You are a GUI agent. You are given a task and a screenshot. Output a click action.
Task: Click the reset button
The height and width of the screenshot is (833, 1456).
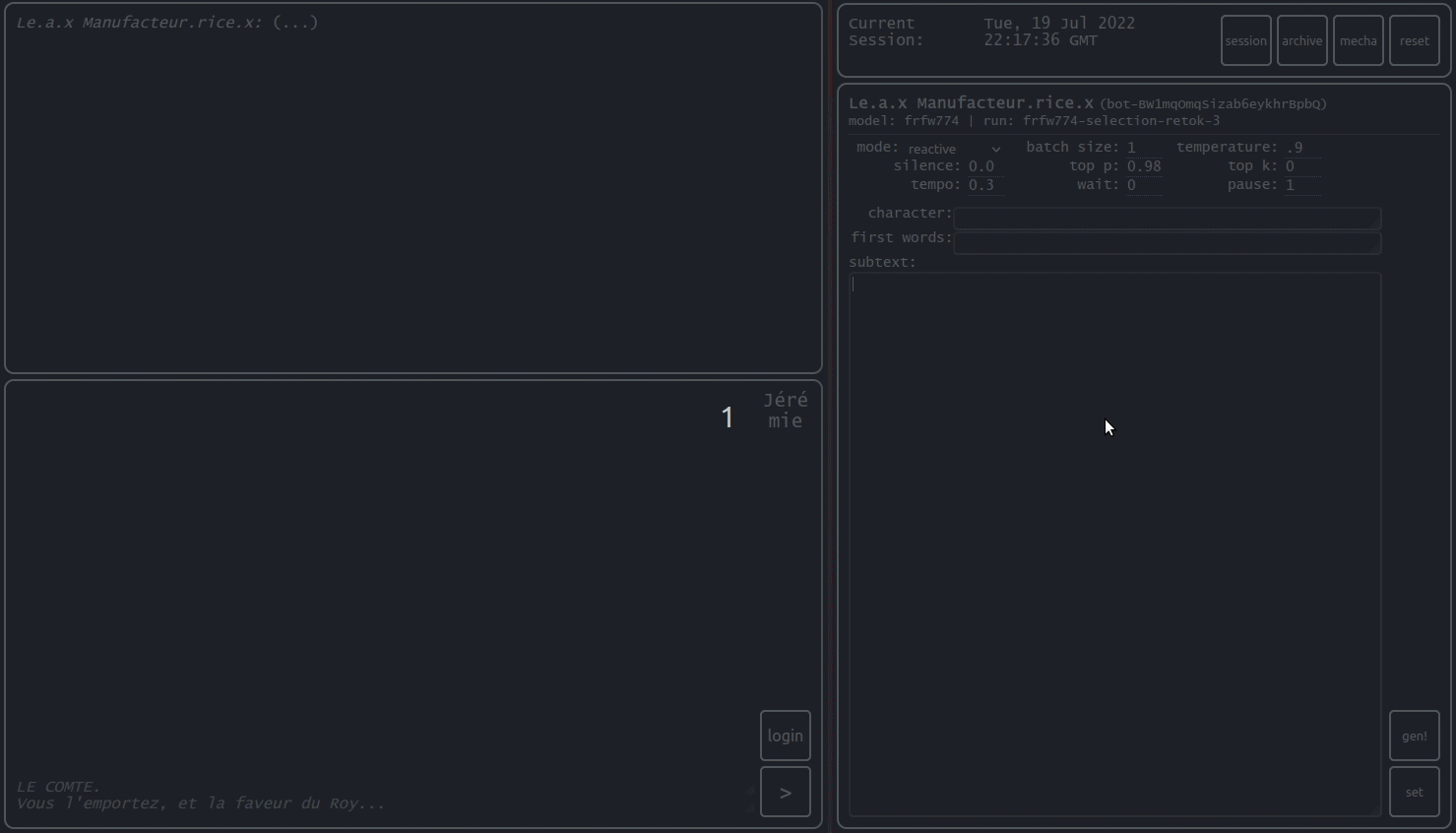click(1414, 40)
